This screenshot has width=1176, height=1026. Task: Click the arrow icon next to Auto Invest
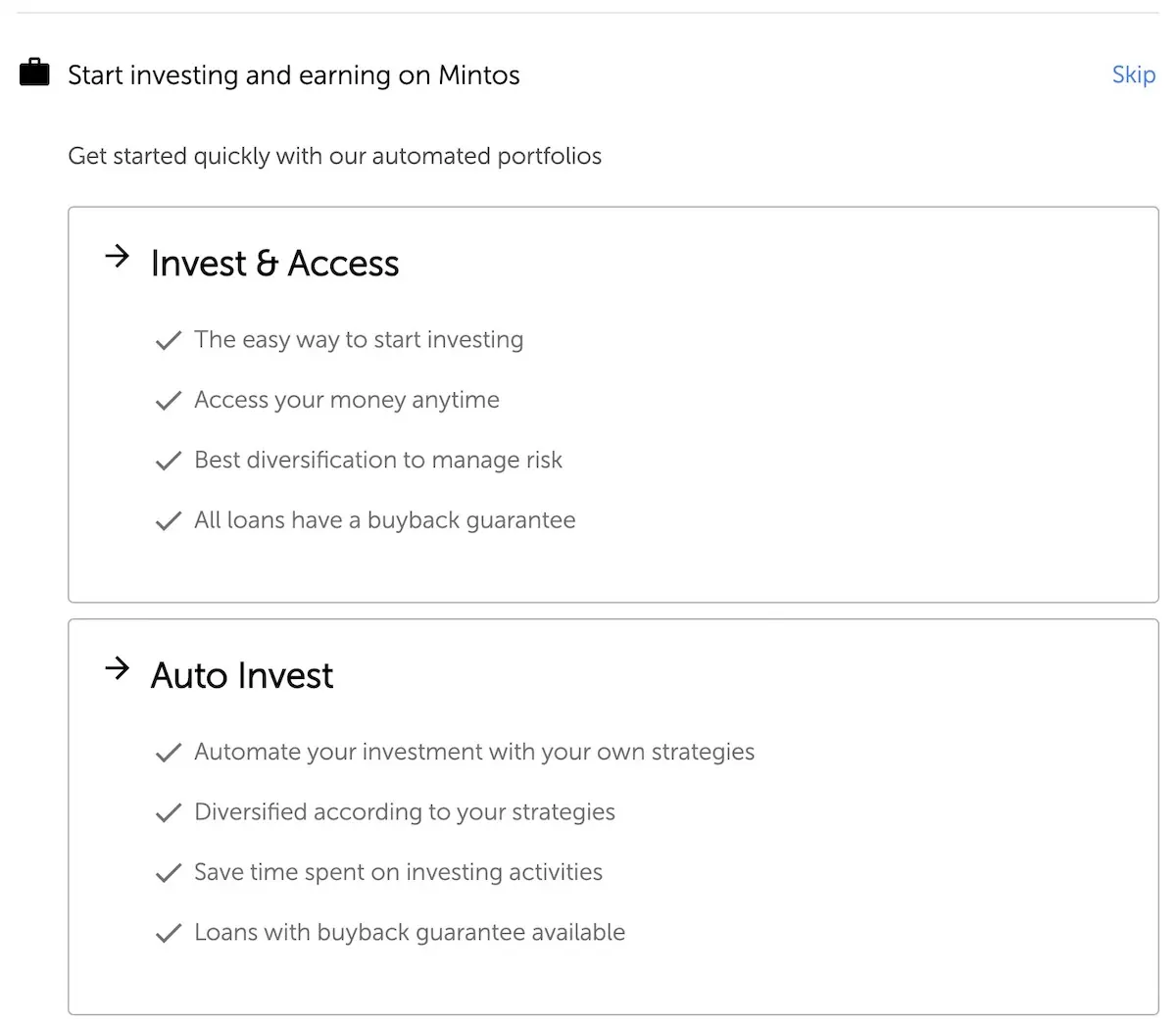point(117,668)
